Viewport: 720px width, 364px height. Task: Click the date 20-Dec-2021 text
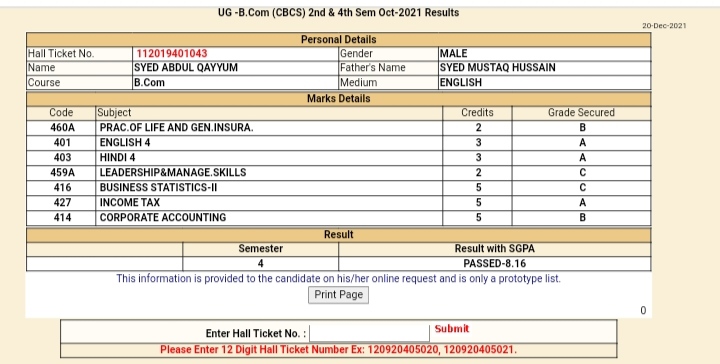click(664, 26)
